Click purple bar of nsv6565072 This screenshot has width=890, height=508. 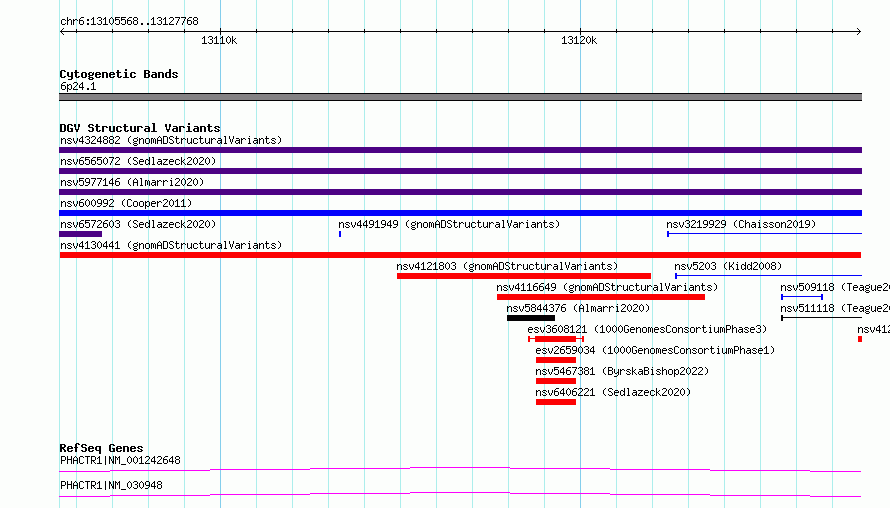[460, 171]
